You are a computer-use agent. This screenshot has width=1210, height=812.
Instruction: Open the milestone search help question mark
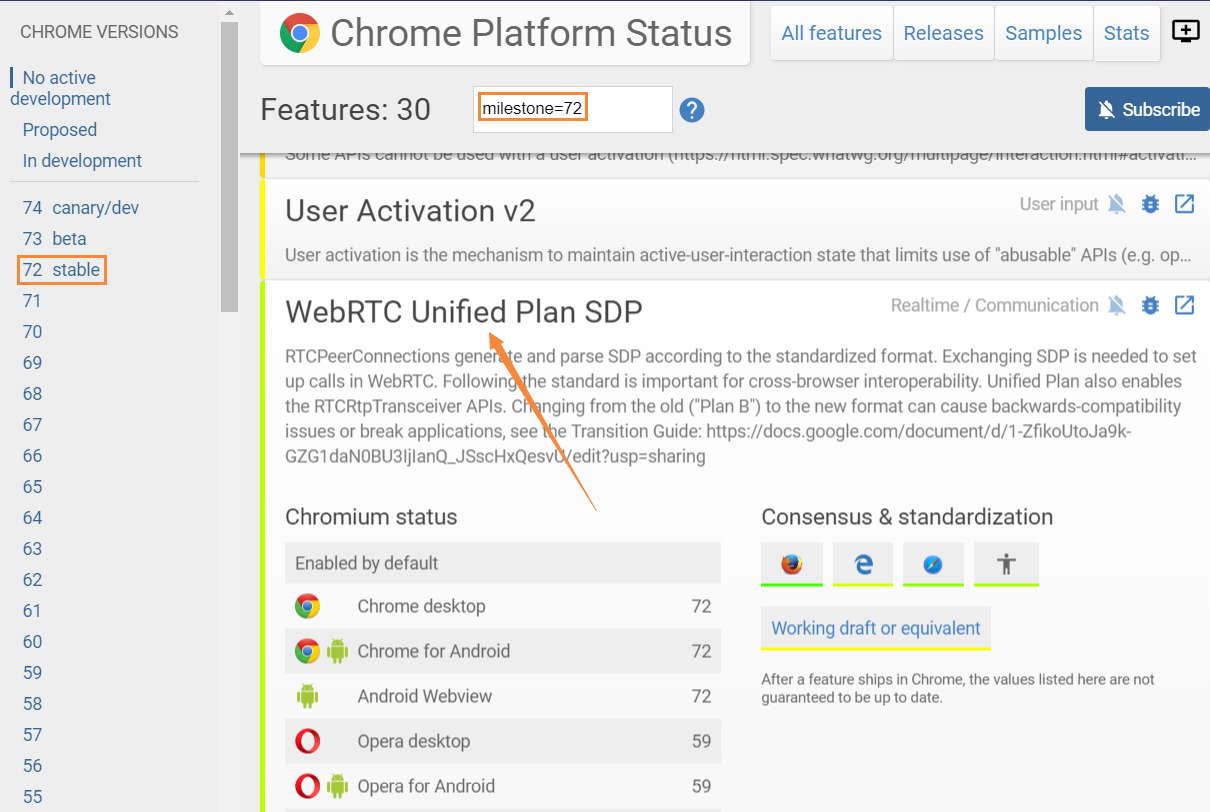click(692, 110)
